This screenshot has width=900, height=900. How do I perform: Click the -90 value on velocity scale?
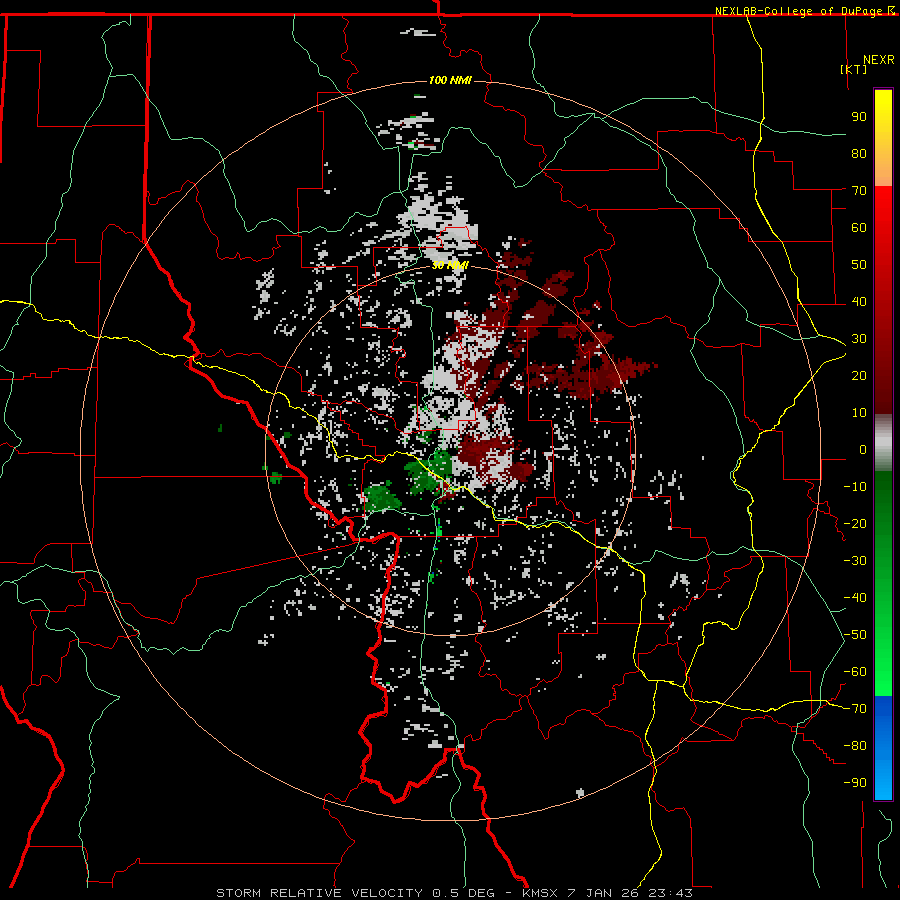click(x=855, y=783)
